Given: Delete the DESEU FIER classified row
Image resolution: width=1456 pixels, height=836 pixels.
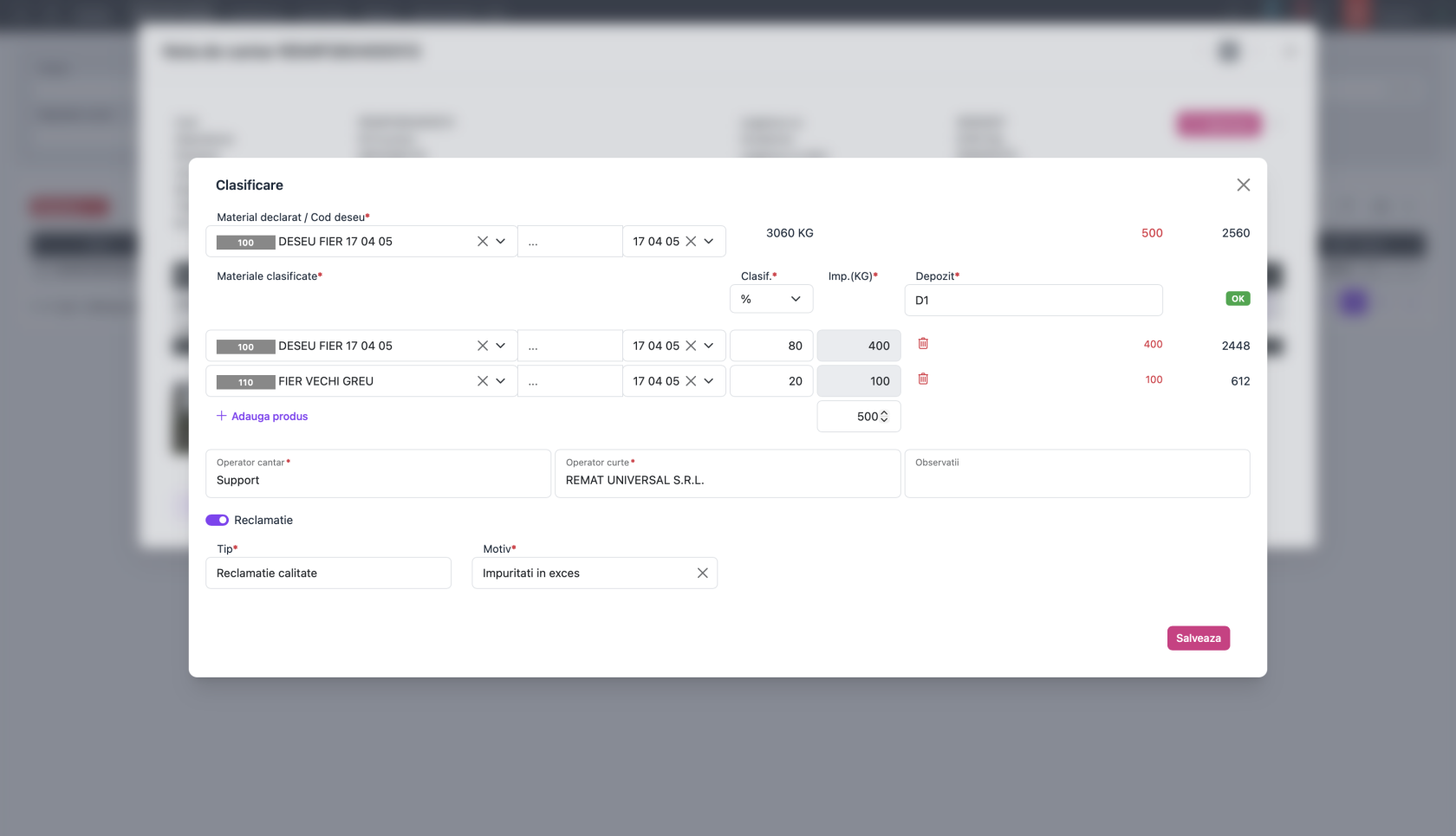Looking at the screenshot, I should 923,344.
